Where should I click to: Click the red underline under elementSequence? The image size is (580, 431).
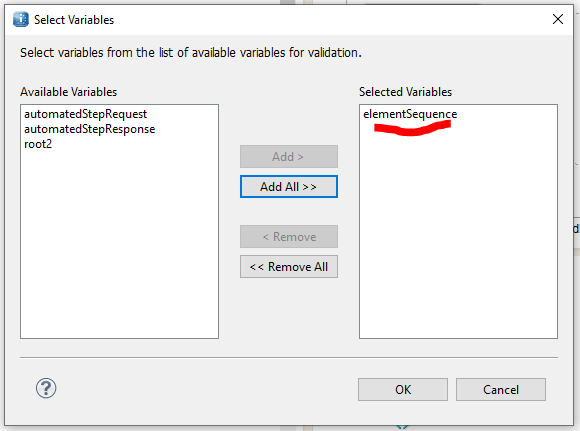click(412, 128)
